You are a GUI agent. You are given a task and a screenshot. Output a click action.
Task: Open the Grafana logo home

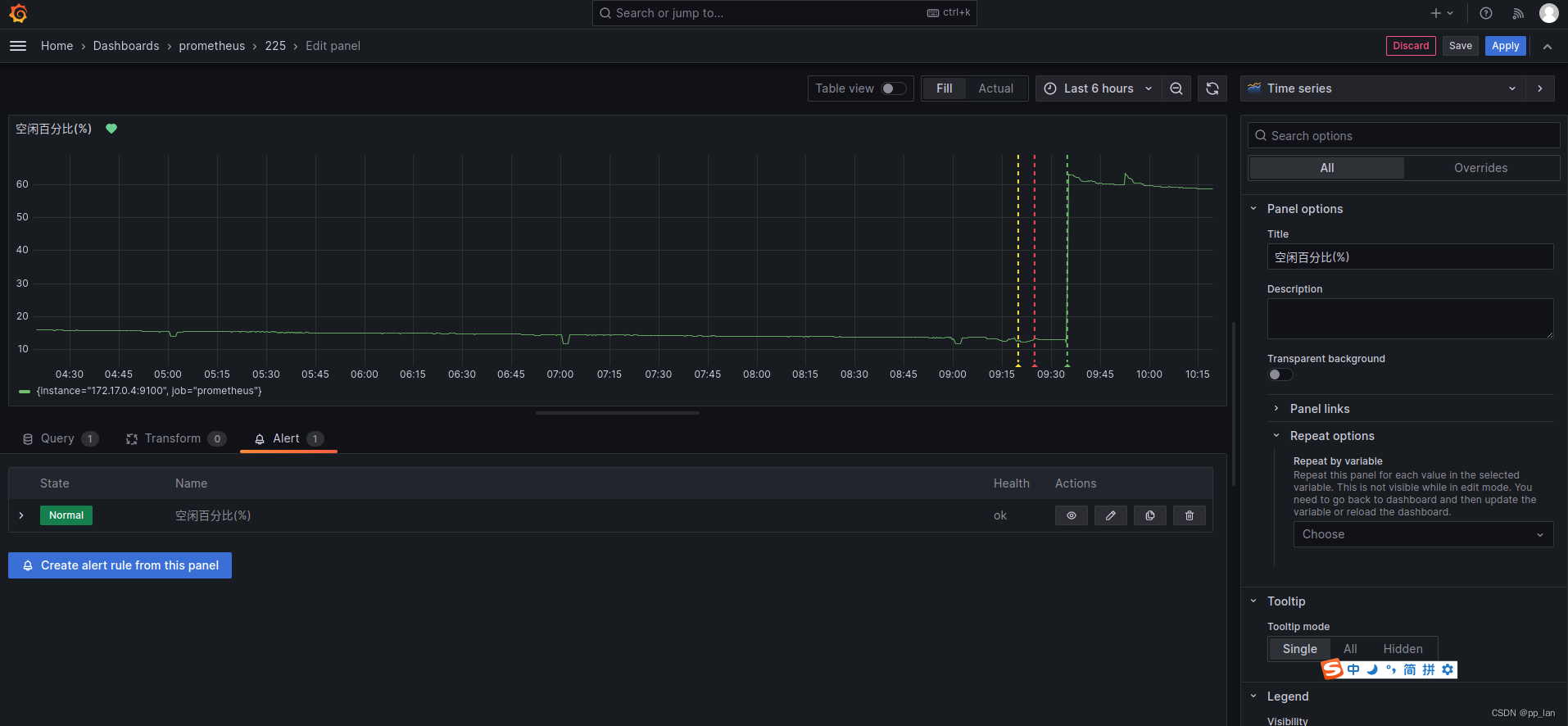click(18, 13)
